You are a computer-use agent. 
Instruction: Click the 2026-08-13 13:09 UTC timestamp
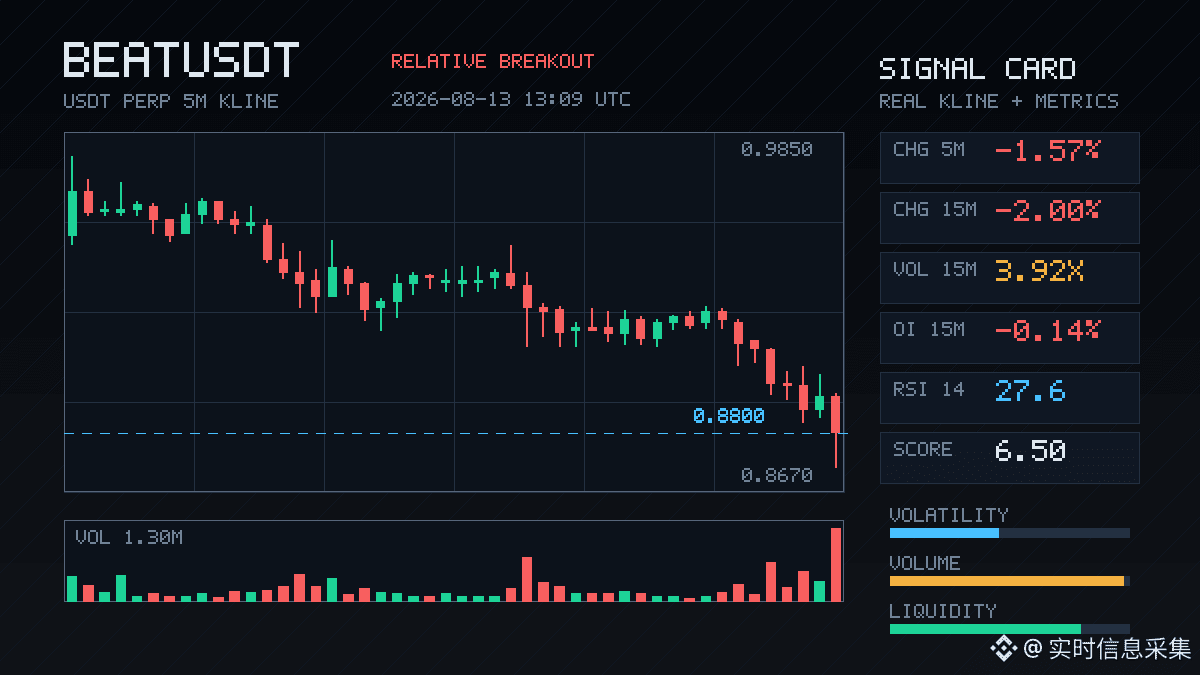tap(511, 99)
